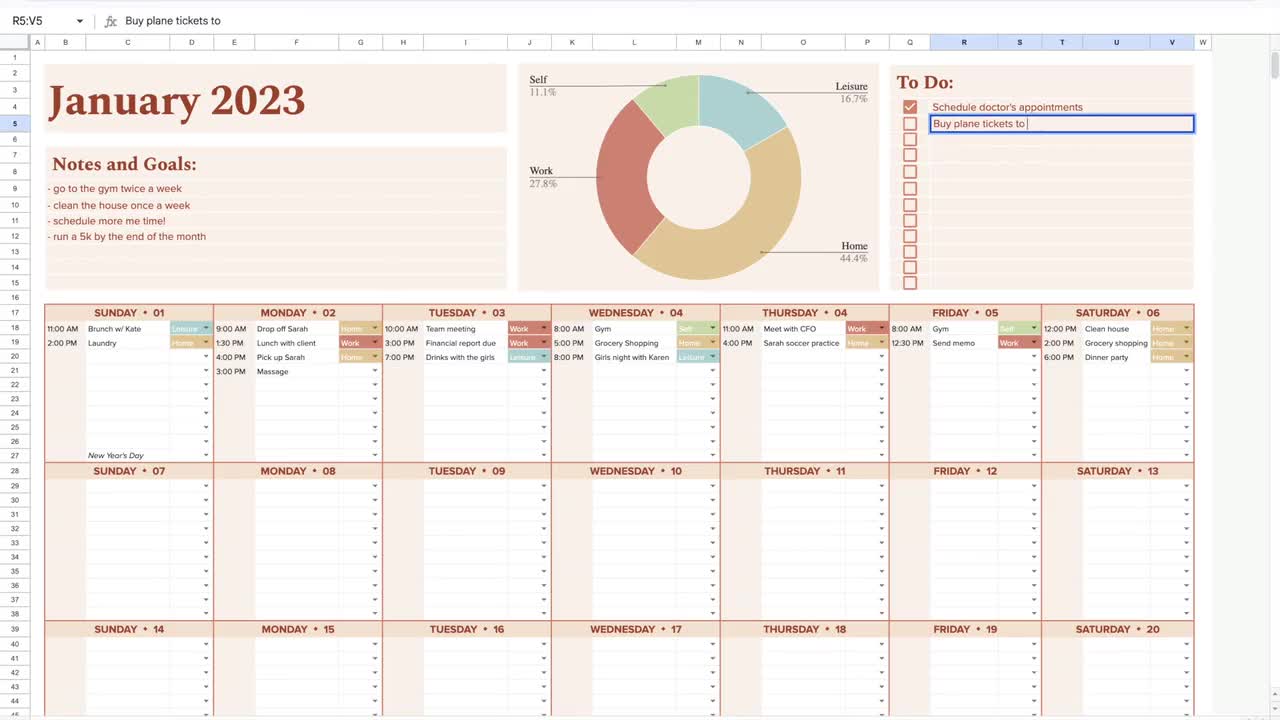Click '- clean the house once a week'
The image size is (1280, 720).
pyautogui.click(x=119, y=205)
